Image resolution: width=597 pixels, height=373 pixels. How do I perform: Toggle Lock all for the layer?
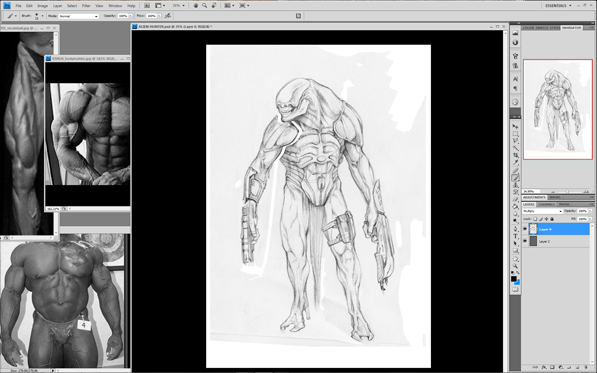tap(552, 219)
